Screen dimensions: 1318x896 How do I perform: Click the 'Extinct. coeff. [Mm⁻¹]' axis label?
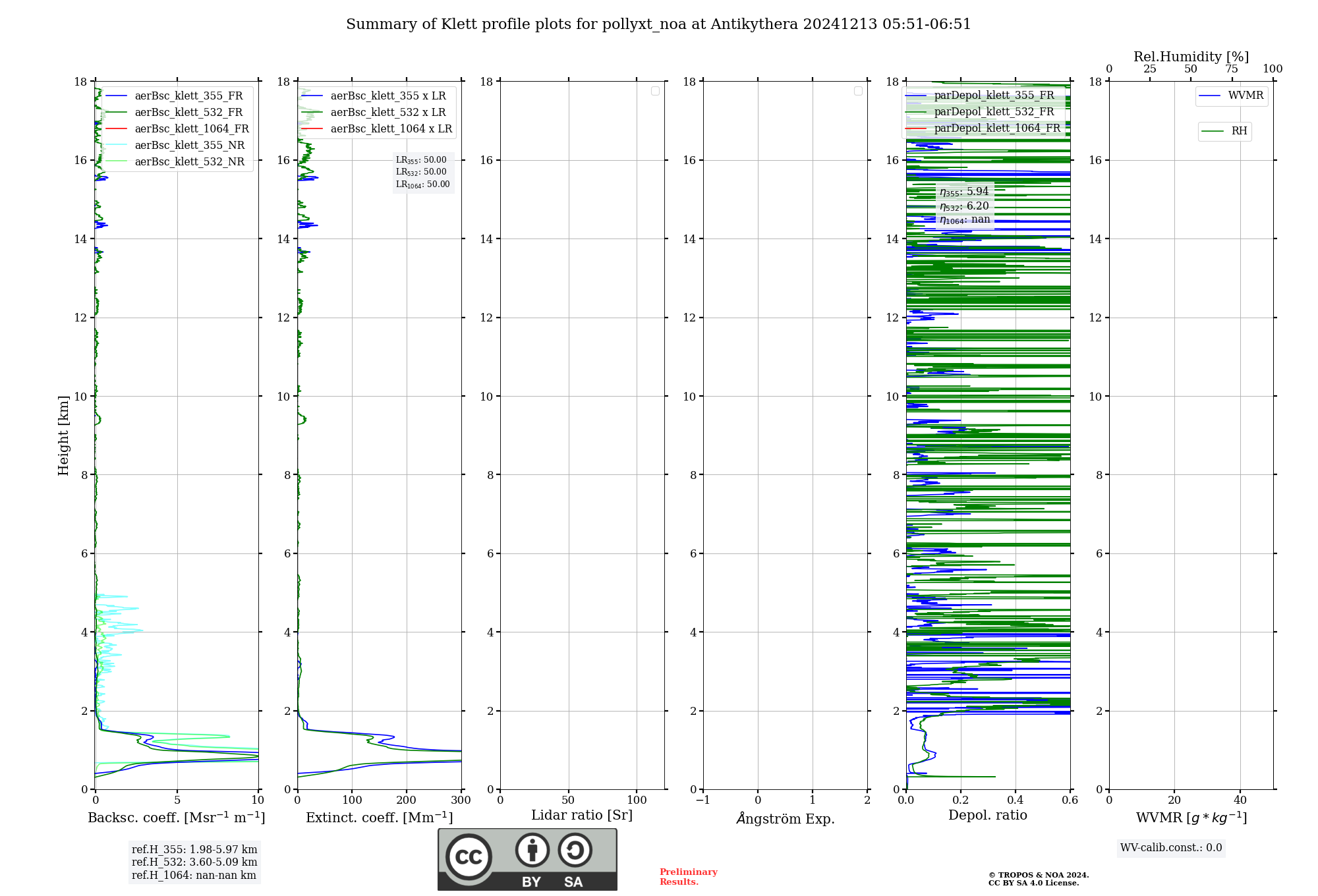pos(380,818)
